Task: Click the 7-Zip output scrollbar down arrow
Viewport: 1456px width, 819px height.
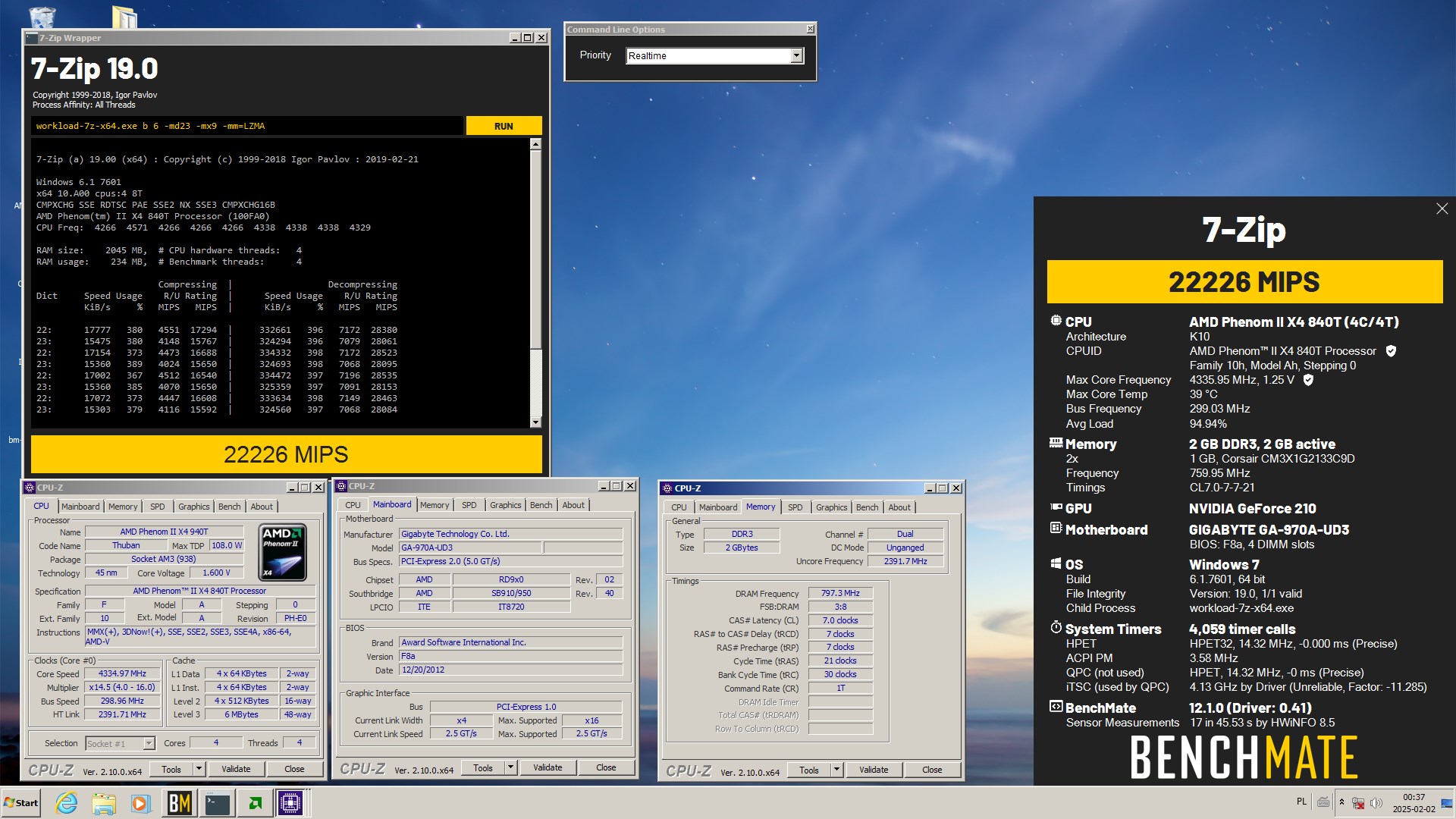Action: (535, 422)
